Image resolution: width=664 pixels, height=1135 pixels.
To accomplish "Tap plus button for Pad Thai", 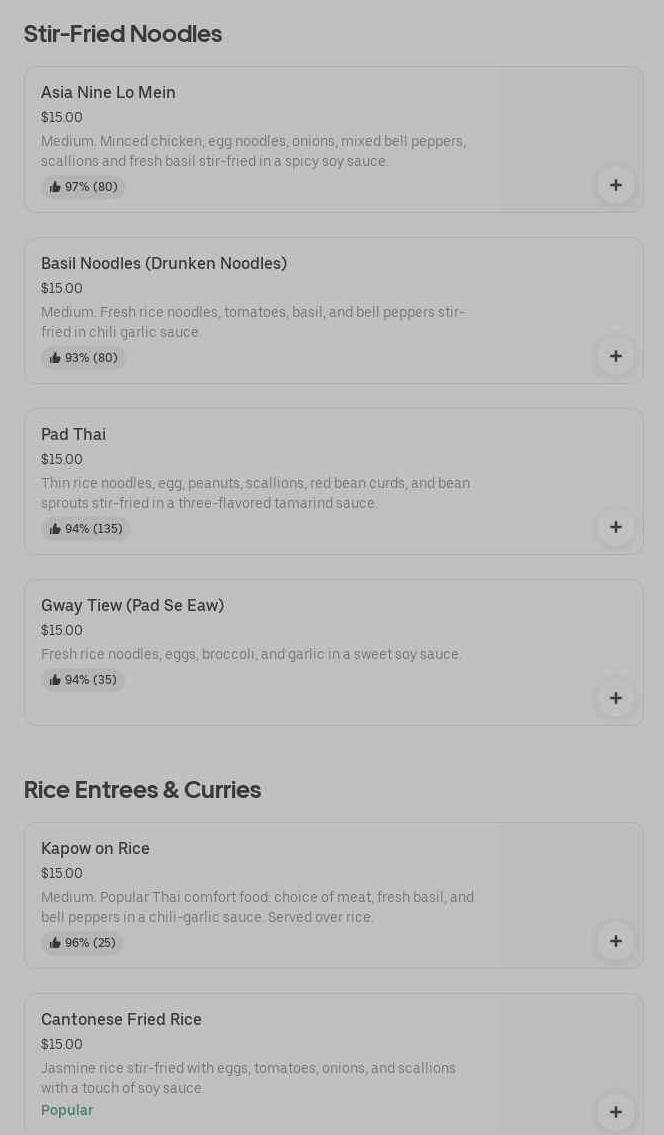I will point(615,527).
